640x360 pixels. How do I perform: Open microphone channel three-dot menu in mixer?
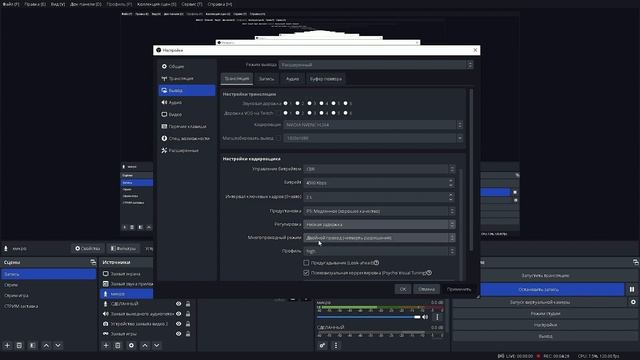point(437,317)
